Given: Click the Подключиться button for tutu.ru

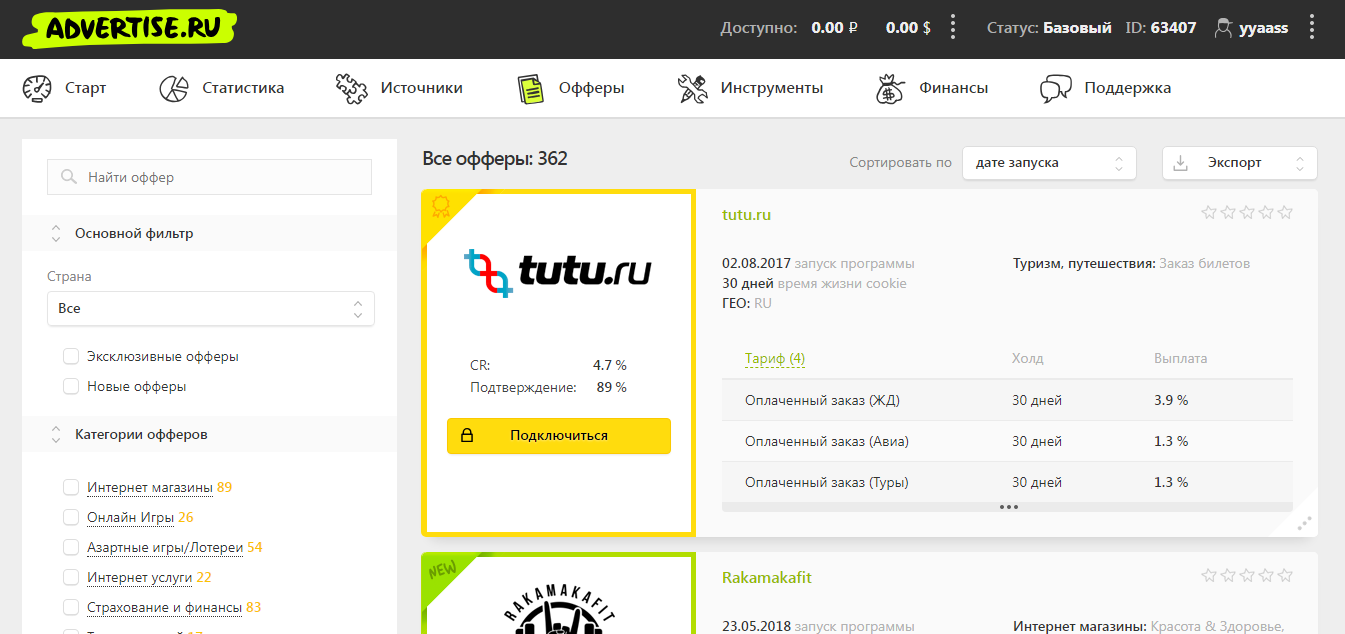Looking at the screenshot, I should coord(559,436).
